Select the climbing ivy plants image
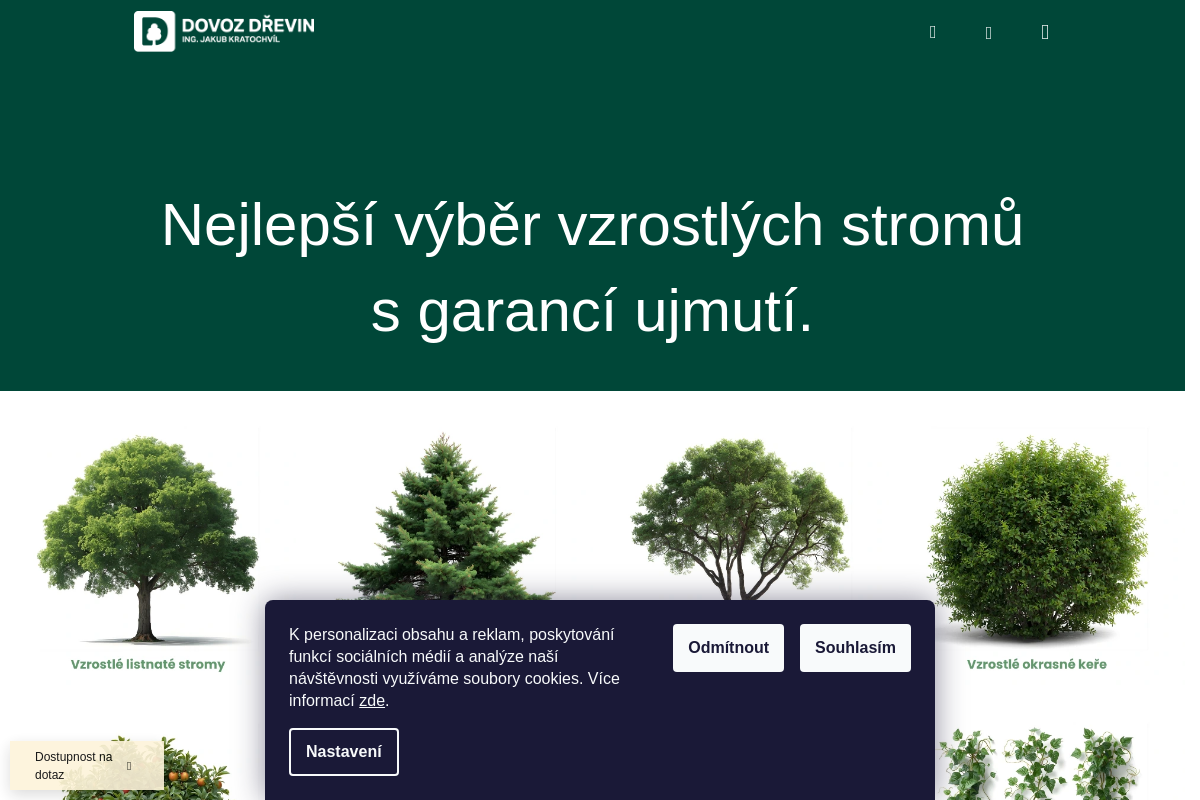Viewport: 1200px width, 800px height. pyautogui.click(x=1037, y=762)
